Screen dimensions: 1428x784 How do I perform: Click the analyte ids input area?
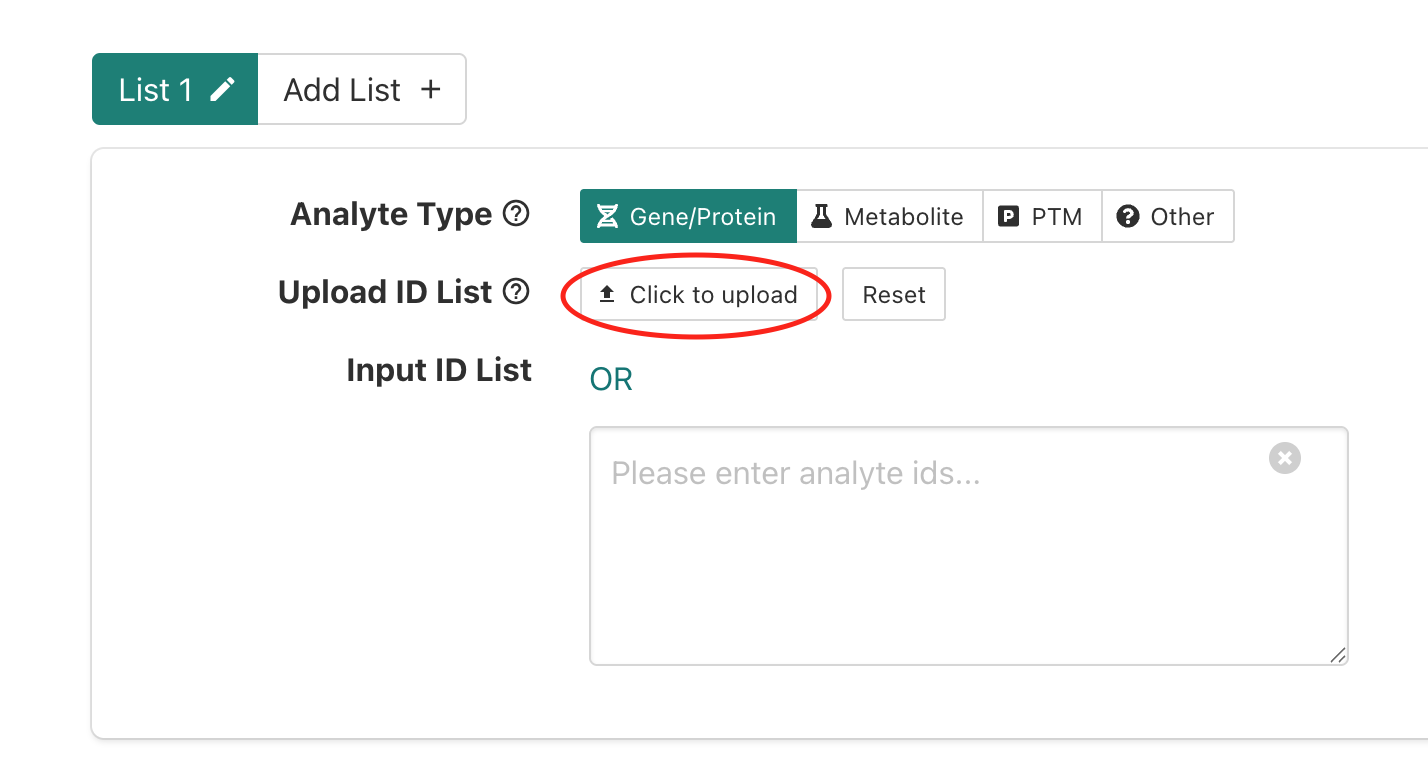pyautogui.click(x=968, y=545)
